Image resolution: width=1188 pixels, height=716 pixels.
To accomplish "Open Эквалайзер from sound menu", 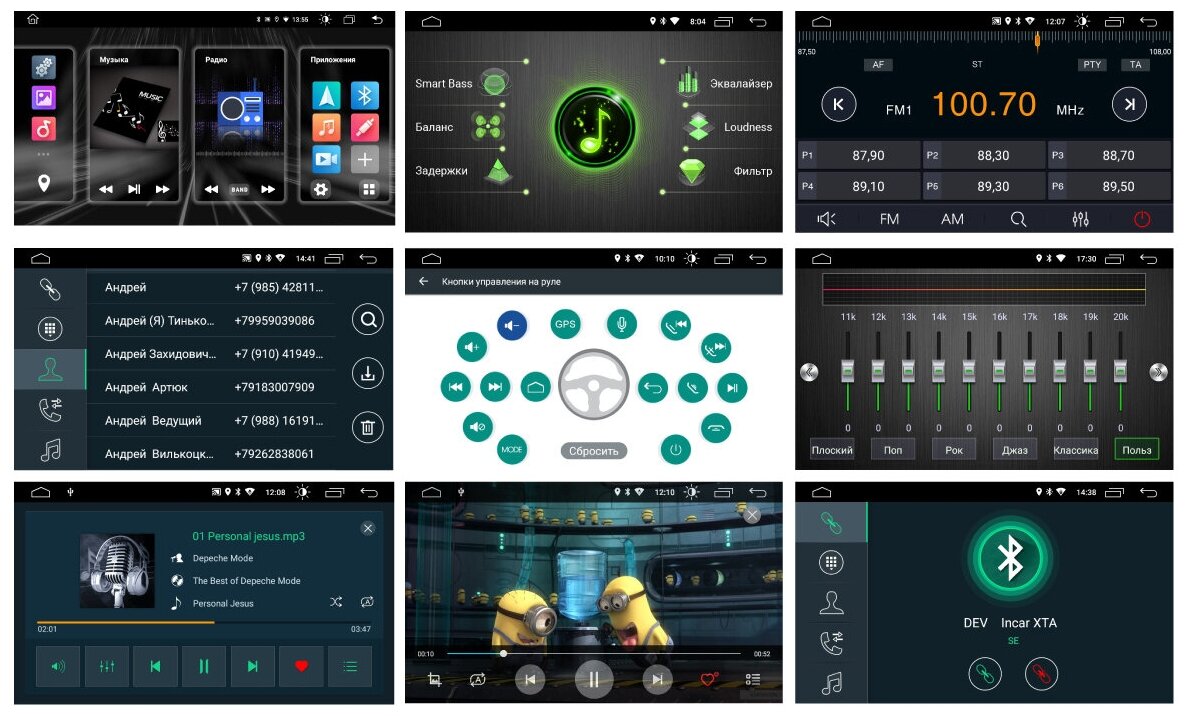I will 724,83.
